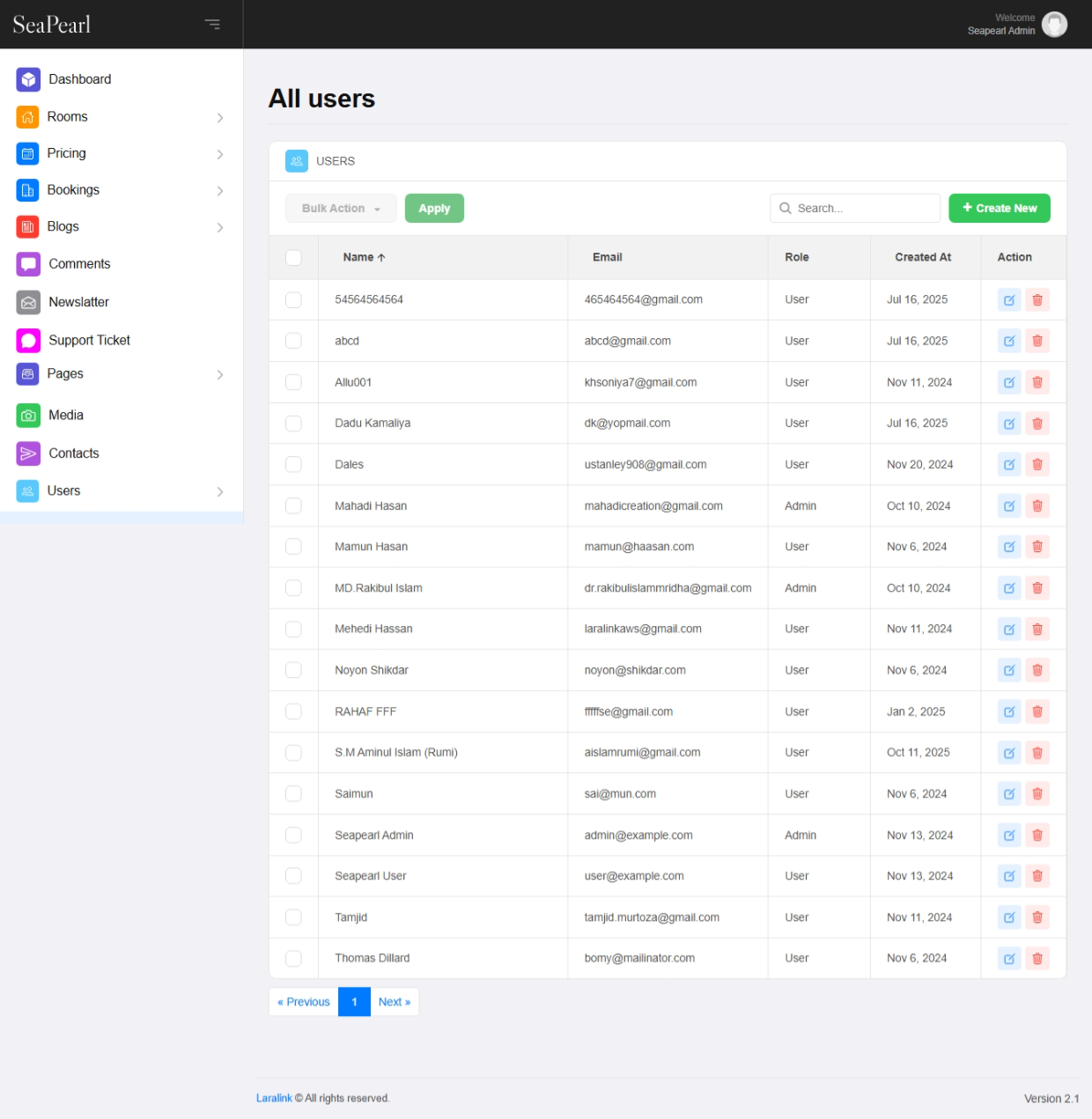Click the Search input field
This screenshot has width=1092, height=1119.
863,209
